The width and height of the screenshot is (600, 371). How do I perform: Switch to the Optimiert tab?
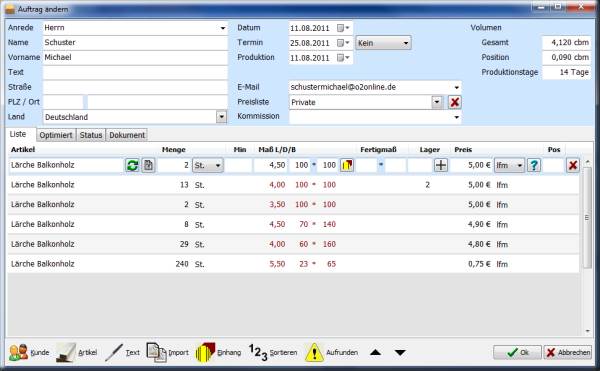click(56, 135)
